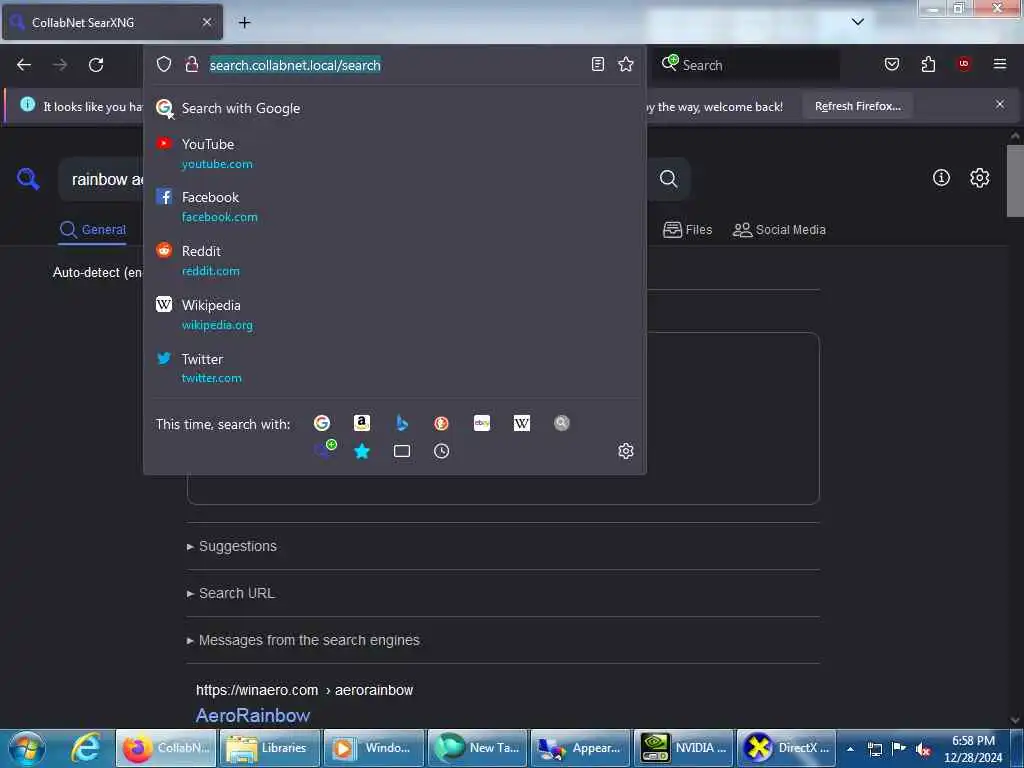Close the CollabNet SearXNG tab
This screenshot has height=768, width=1024.
(x=207, y=22)
